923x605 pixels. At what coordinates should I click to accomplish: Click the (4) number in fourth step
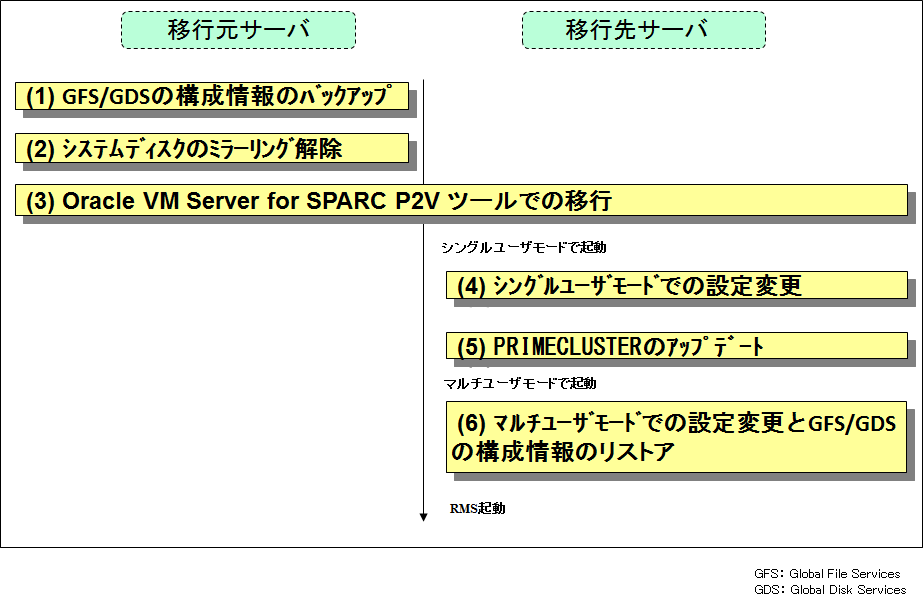click(x=472, y=287)
